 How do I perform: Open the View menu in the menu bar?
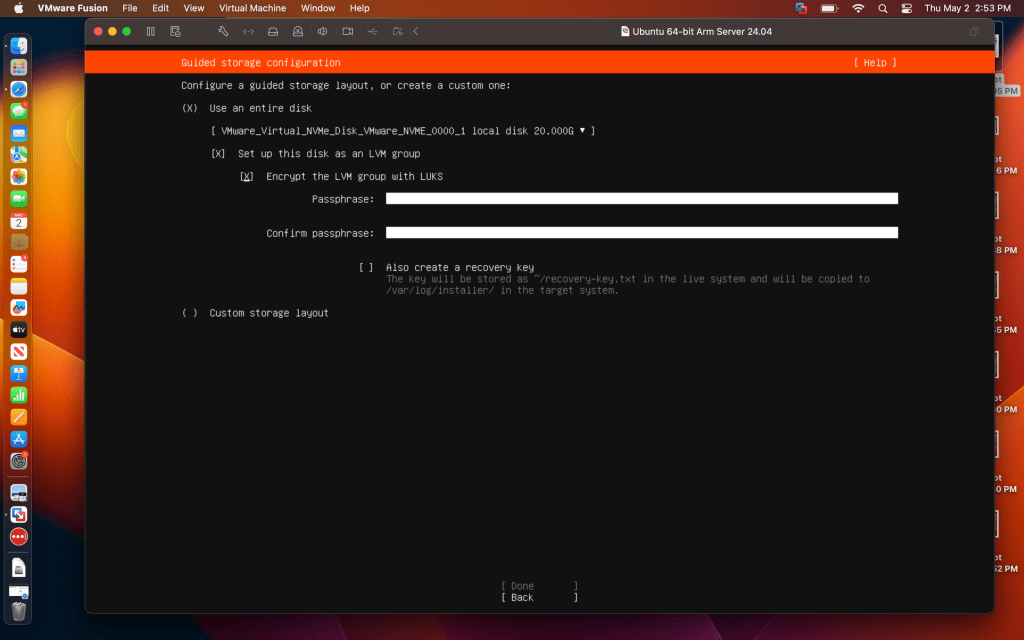(193, 8)
